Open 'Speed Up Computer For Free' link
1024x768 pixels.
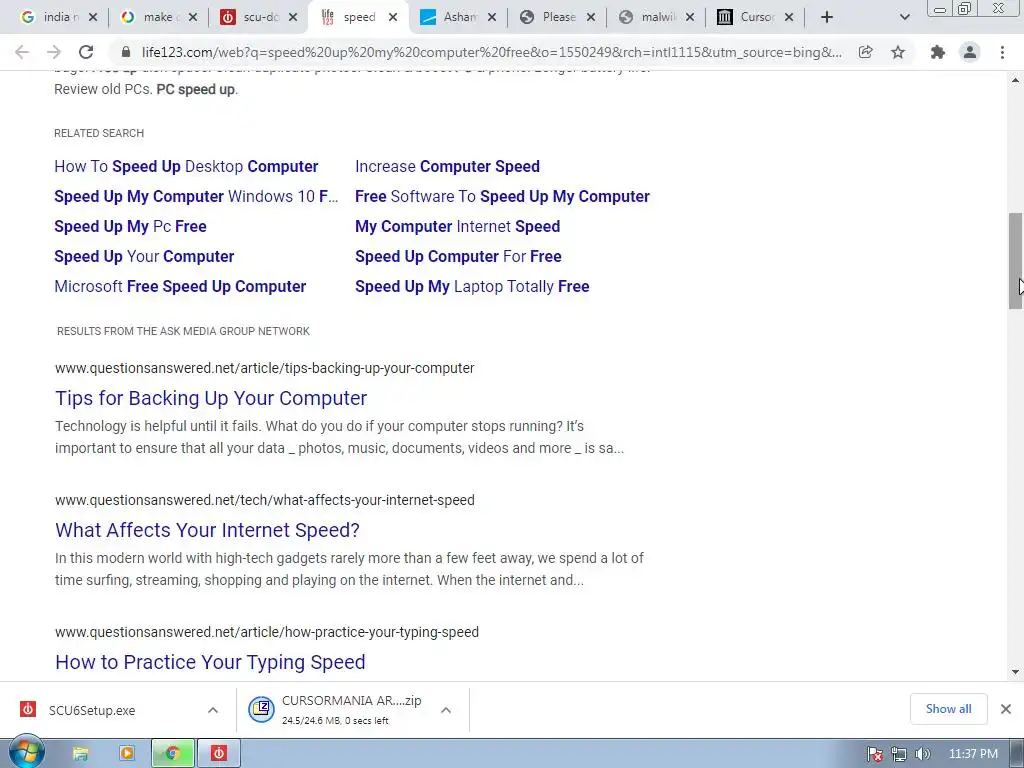pyautogui.click(x=458, y=257)
